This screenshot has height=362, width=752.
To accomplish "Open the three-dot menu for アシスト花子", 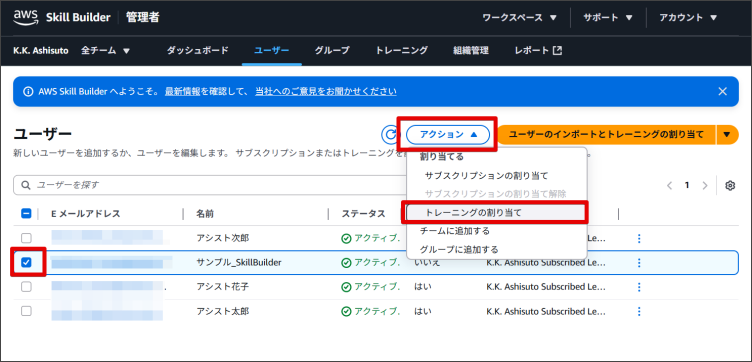I will (x=639, y=287).
